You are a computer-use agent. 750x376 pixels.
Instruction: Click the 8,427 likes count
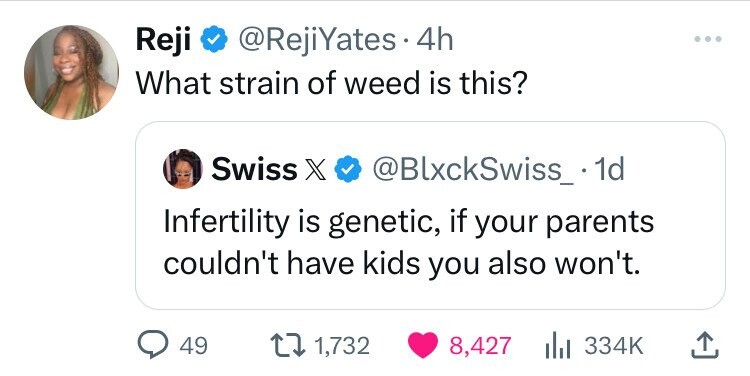pos(480,345)
